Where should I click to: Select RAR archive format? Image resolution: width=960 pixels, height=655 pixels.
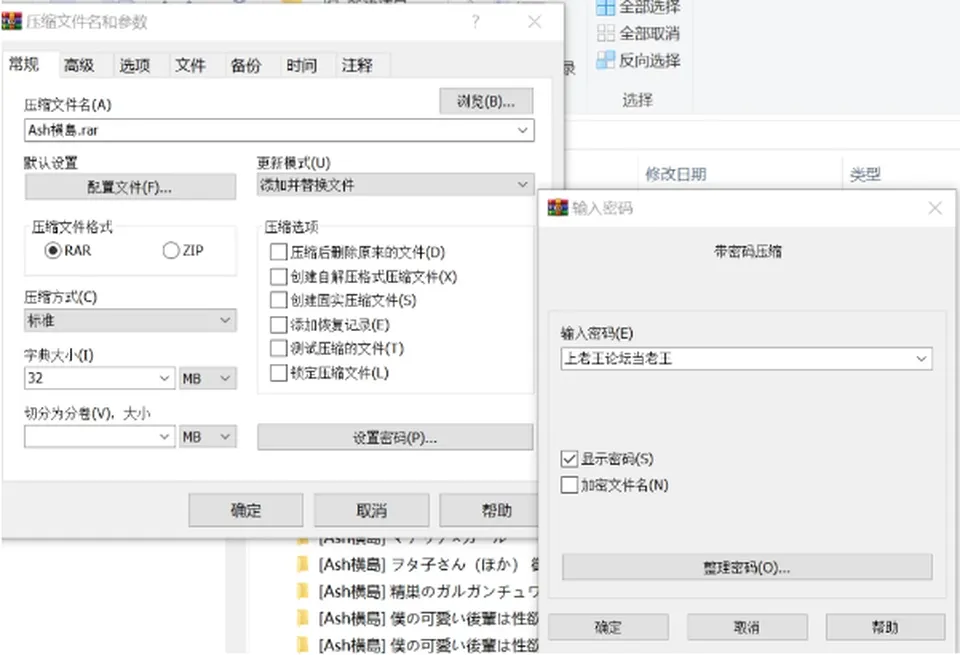pyautogui.click(x=53, y=250)
